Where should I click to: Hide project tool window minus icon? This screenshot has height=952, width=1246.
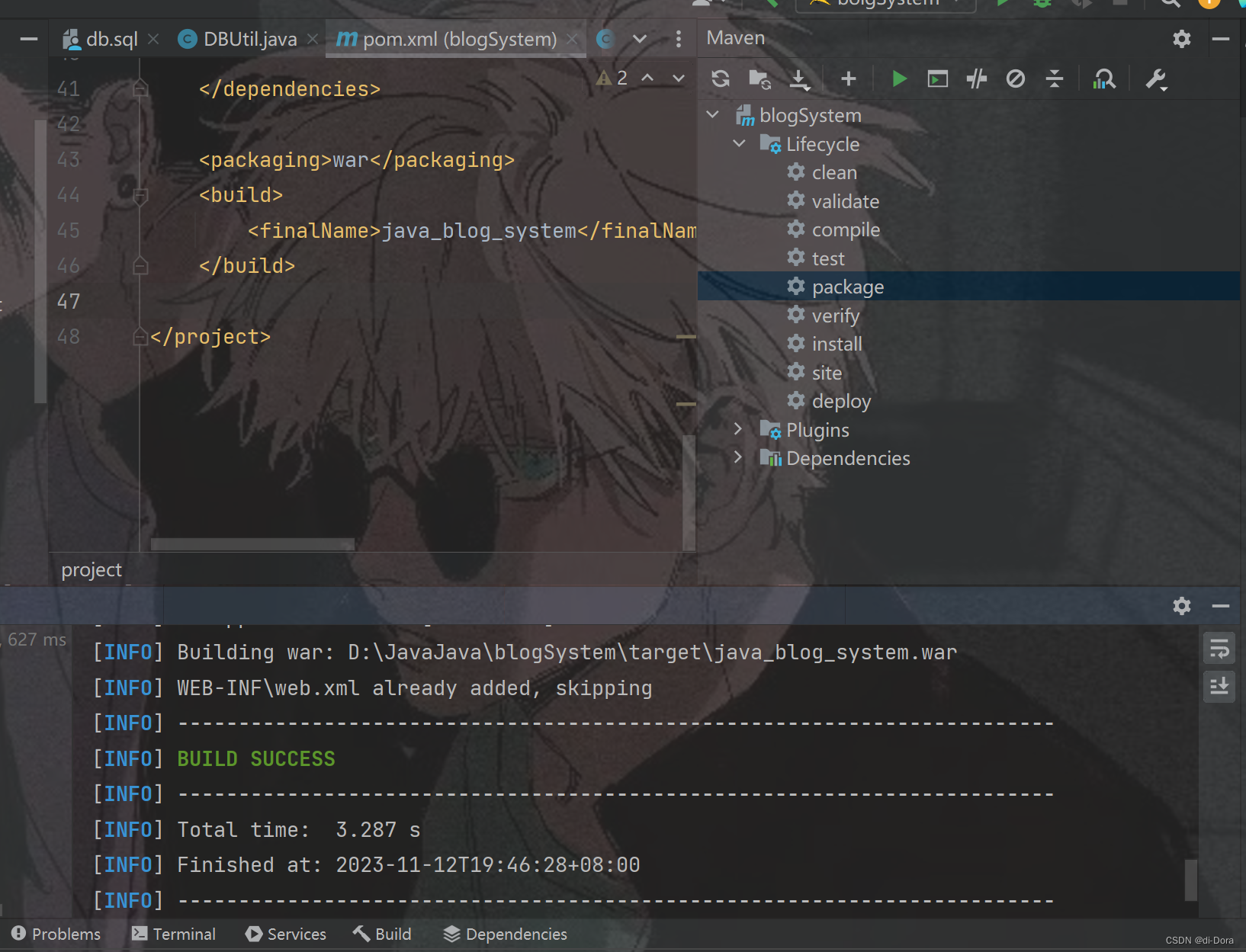(29, 39)
